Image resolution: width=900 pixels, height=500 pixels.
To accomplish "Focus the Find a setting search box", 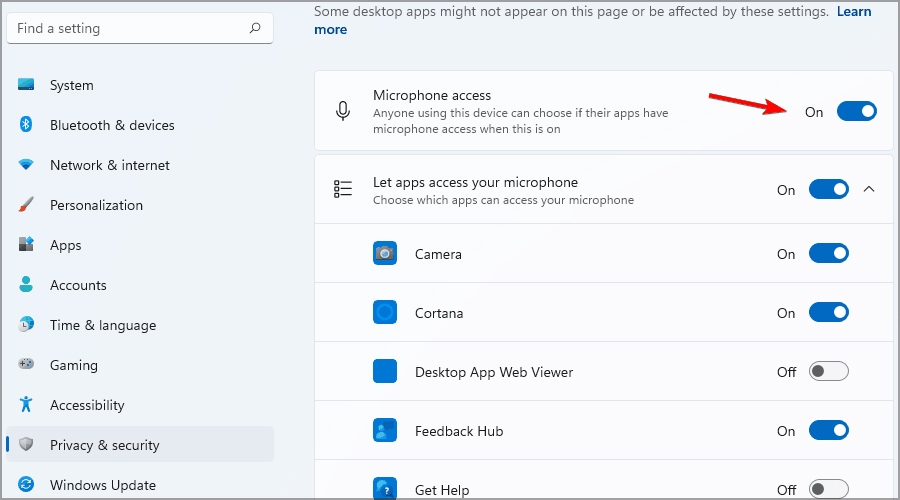I will pyautogui.click(x=140, y=28).
